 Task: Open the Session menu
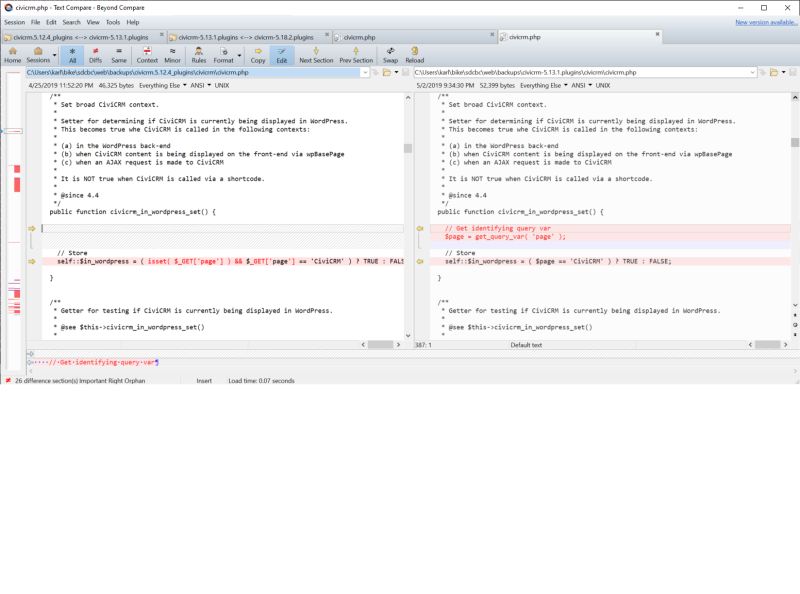point(14,22)
